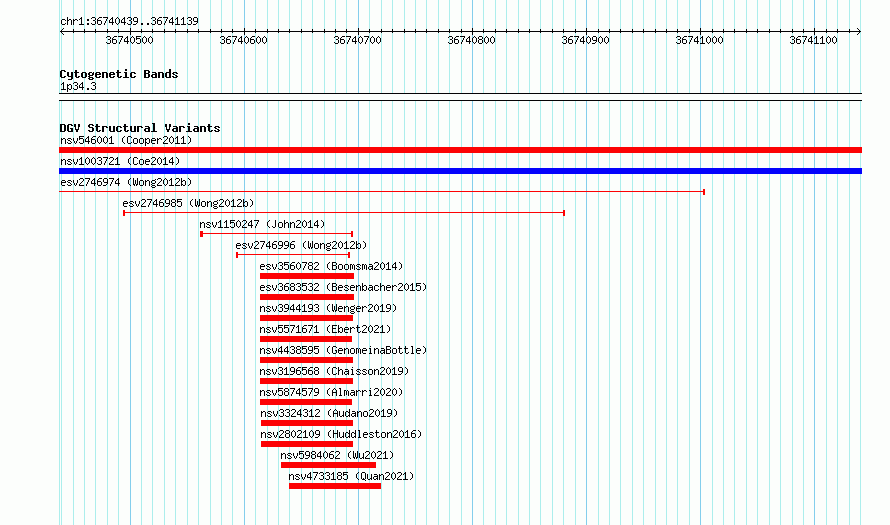
Task: Select the esv3683532 red bar
Action: tap(307, 297)
